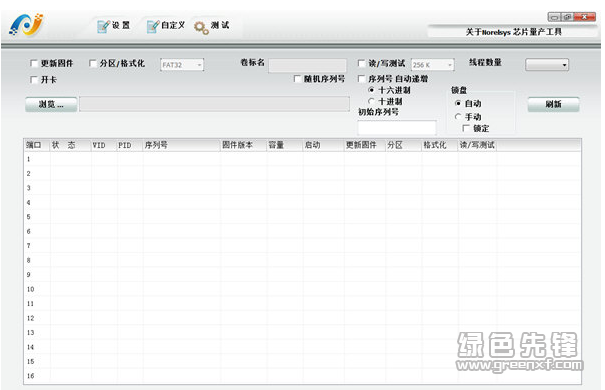The image size is (605, 390).
Task: Enable the 更新固件 checkbox
Action: [34, 63]
